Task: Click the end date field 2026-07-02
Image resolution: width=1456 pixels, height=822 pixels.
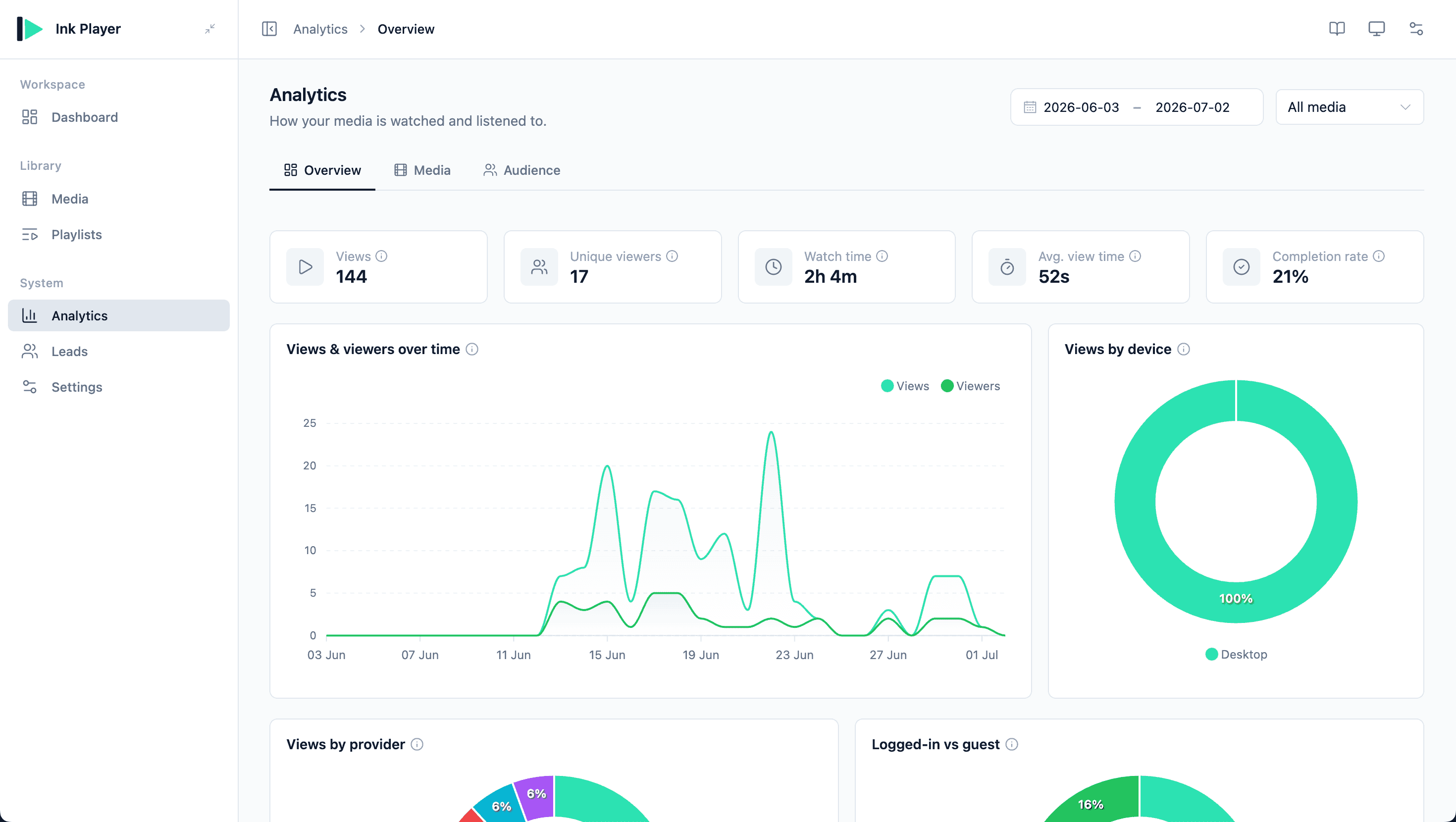Action: coord(1192,107)
